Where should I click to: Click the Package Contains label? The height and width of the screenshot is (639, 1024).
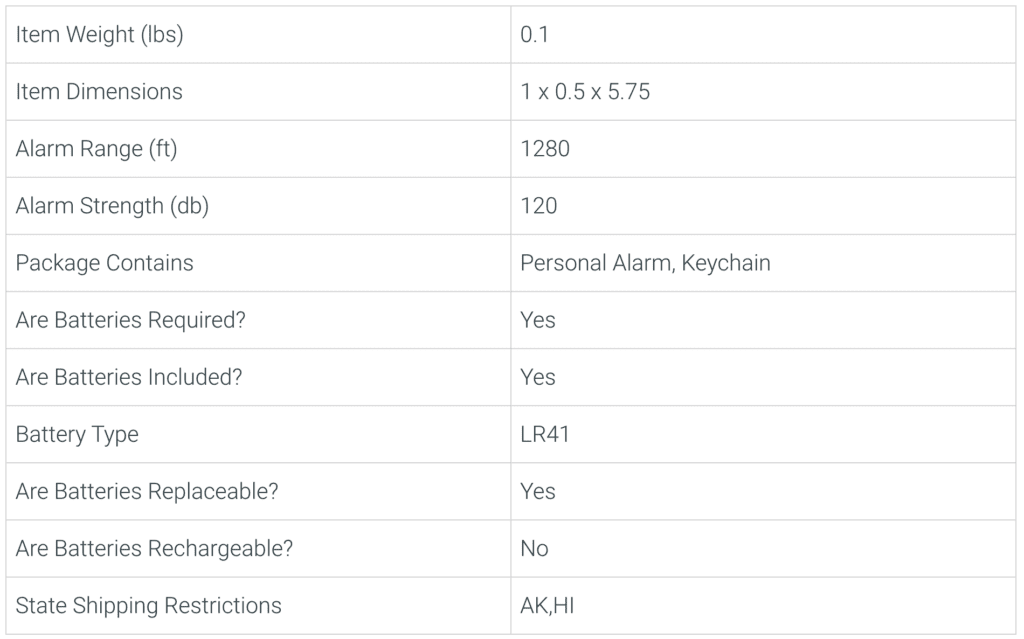point(104,263)
